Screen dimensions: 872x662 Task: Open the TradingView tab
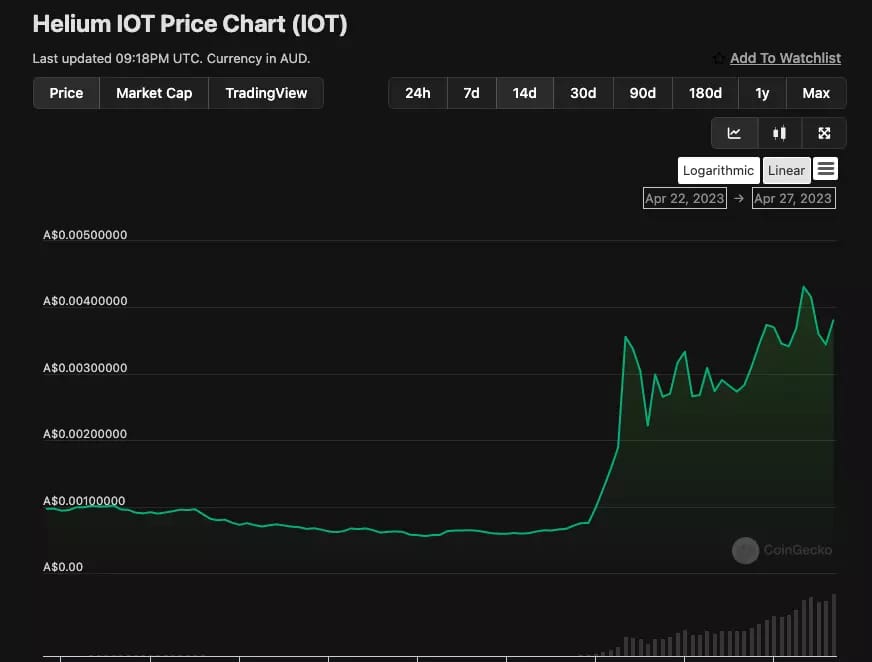pos(266,93)
